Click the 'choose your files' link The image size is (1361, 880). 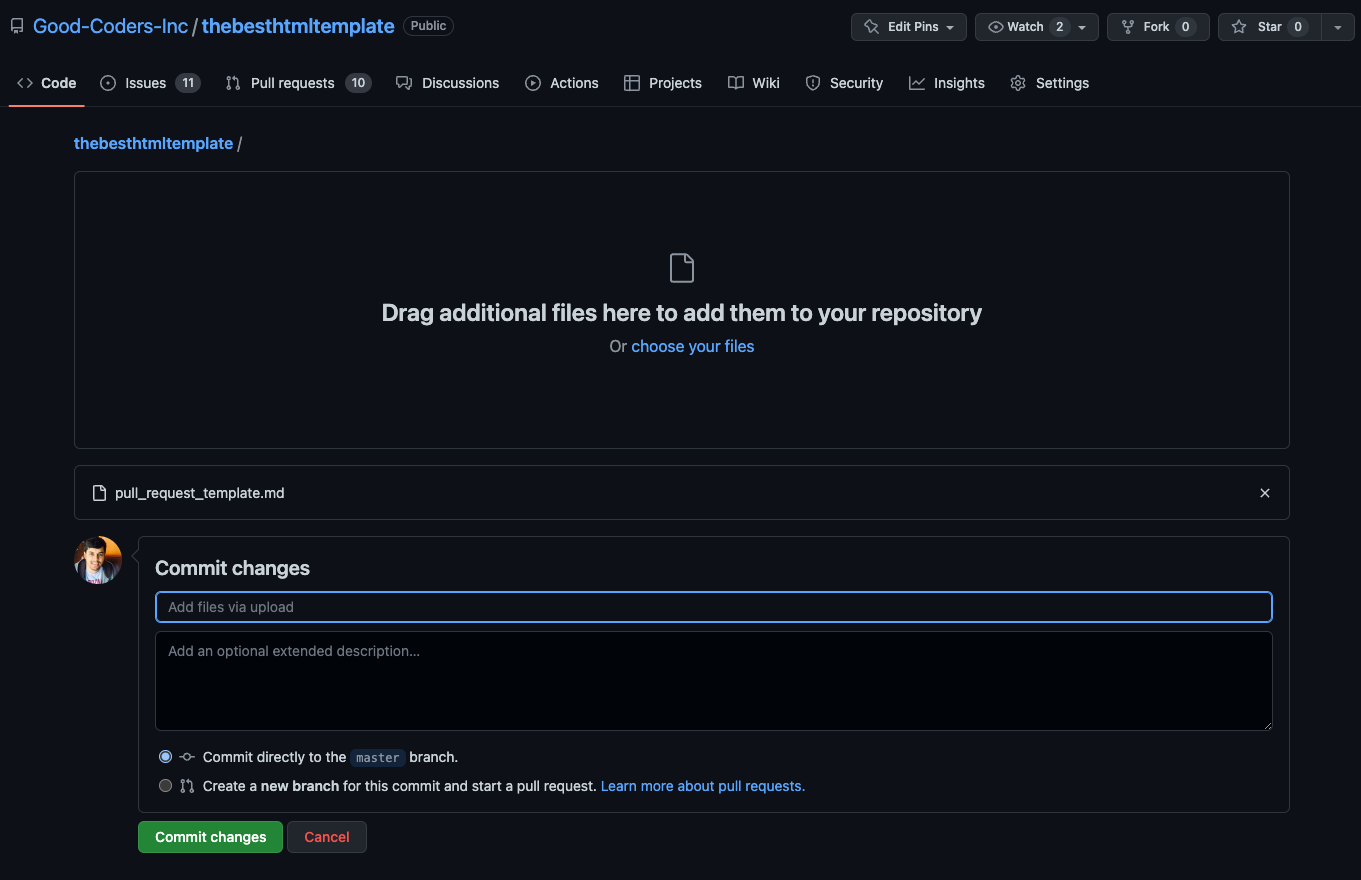693,346
